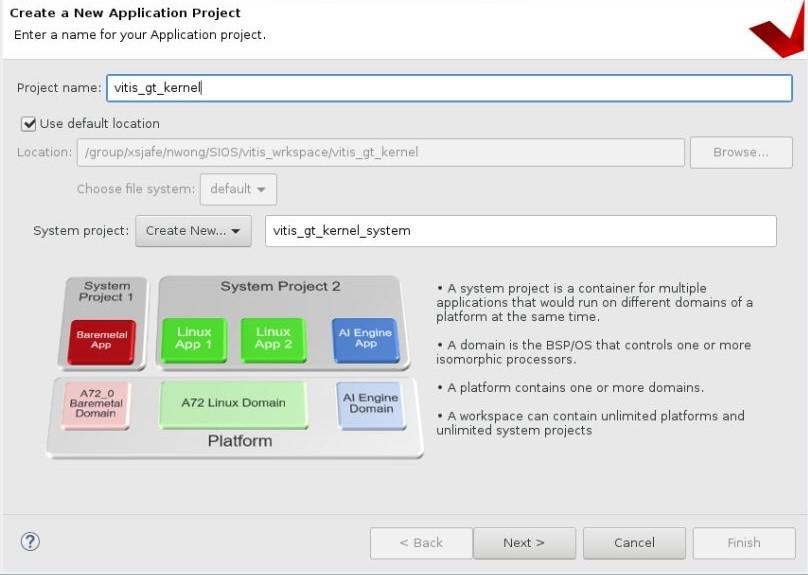Click 'Enter a name for your Application project' text

(140, 35)
